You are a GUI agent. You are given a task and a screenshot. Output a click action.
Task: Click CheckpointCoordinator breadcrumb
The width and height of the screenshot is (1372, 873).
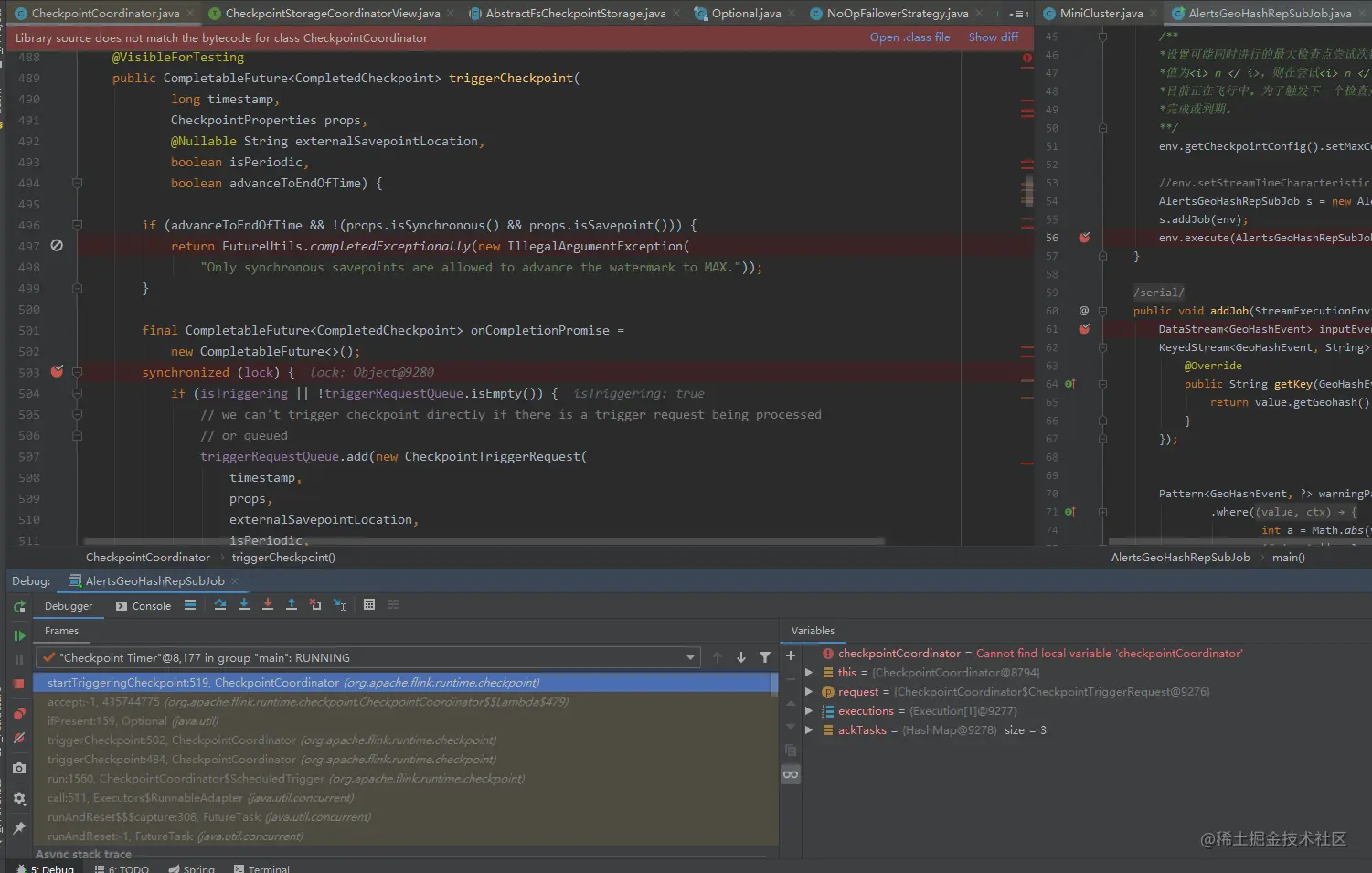[x=148, y=557]
